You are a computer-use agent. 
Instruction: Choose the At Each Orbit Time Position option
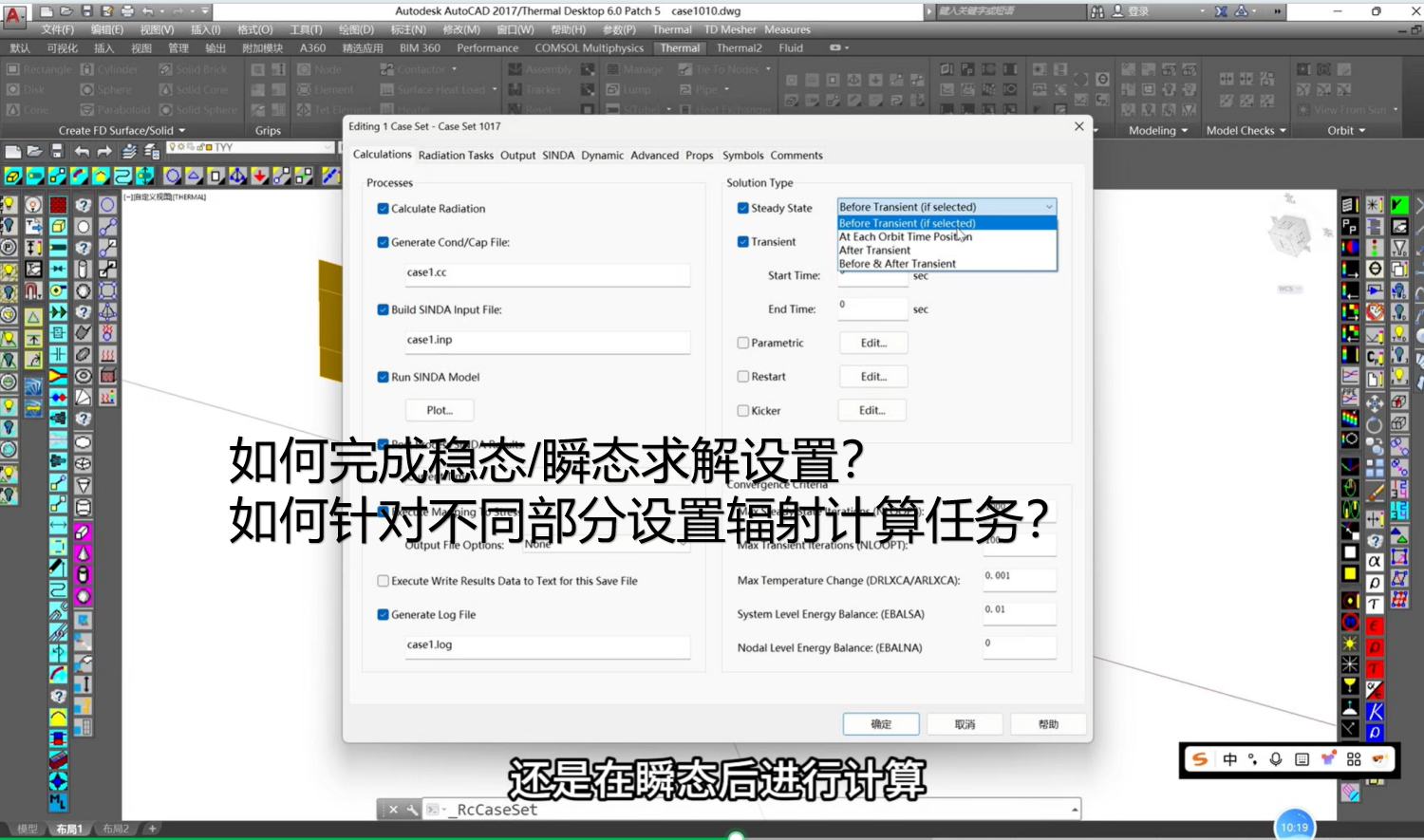coord(946,237)
